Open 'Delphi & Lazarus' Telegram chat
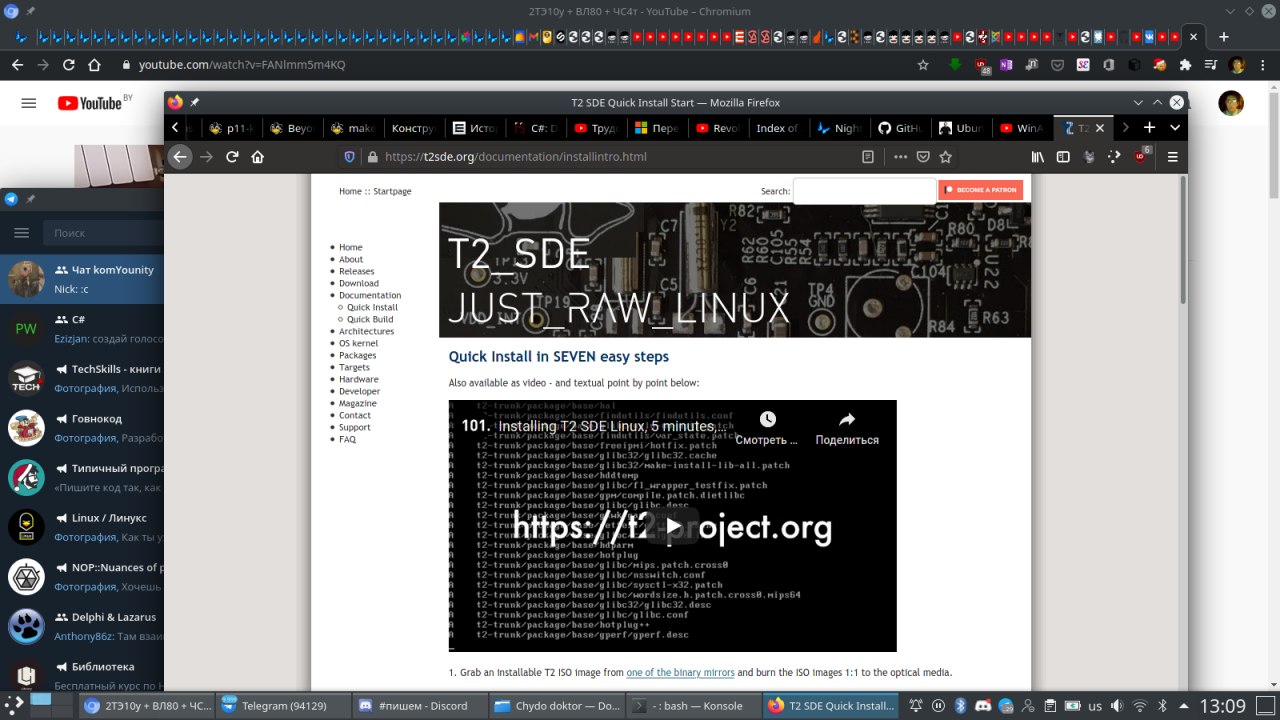 click(82, 626)
